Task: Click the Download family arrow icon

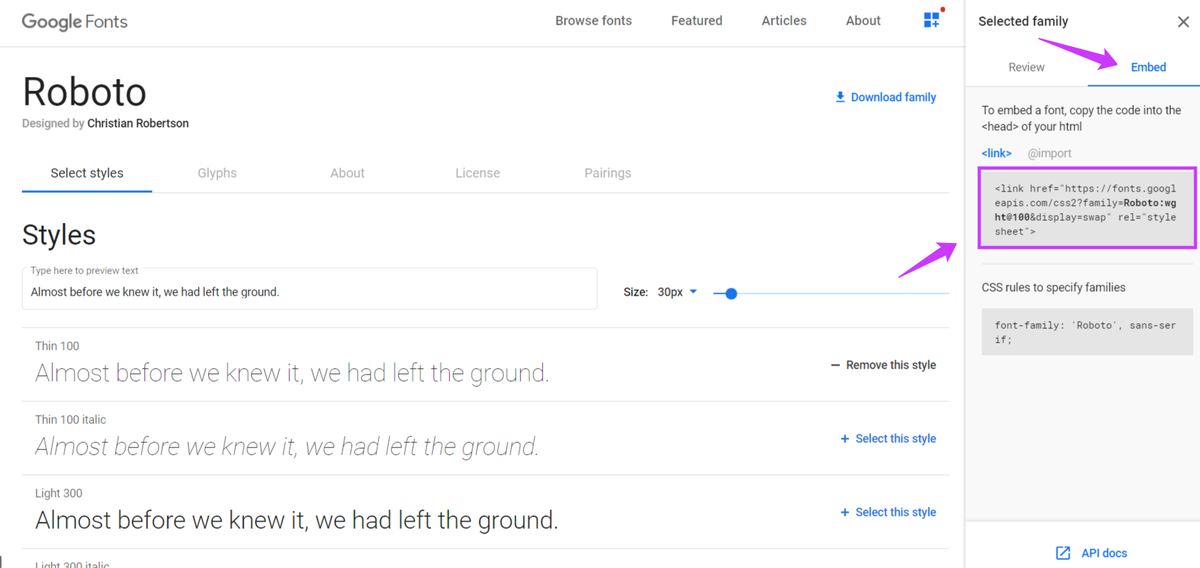Action: (840, 97)
